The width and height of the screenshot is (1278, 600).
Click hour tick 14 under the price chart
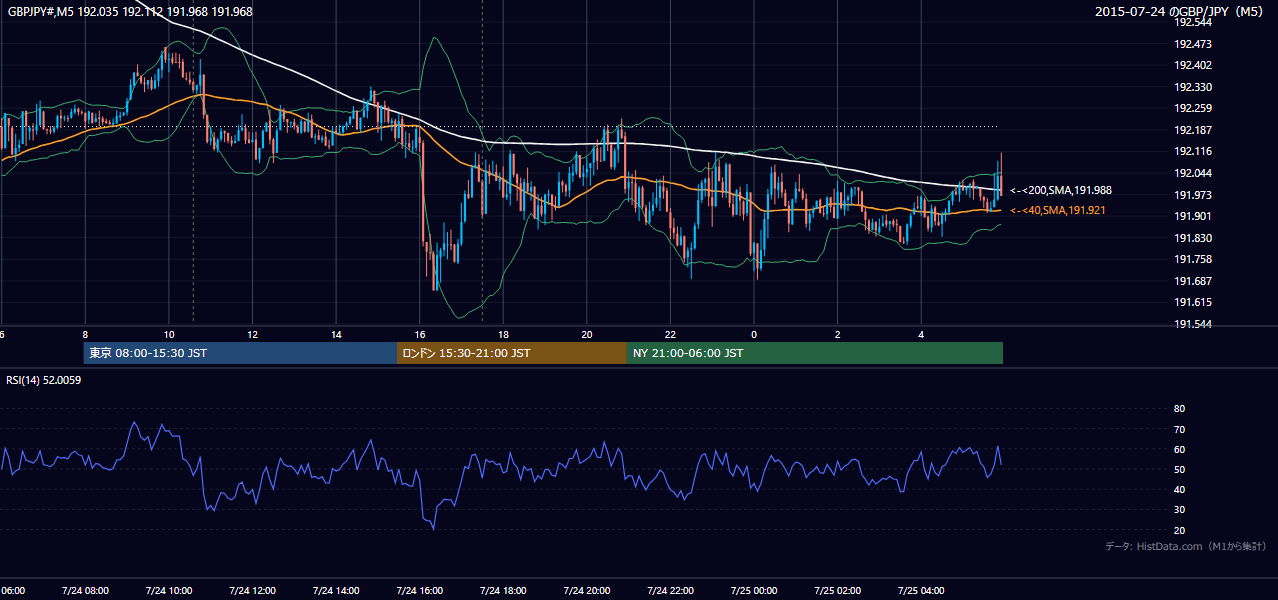(336, 334)
